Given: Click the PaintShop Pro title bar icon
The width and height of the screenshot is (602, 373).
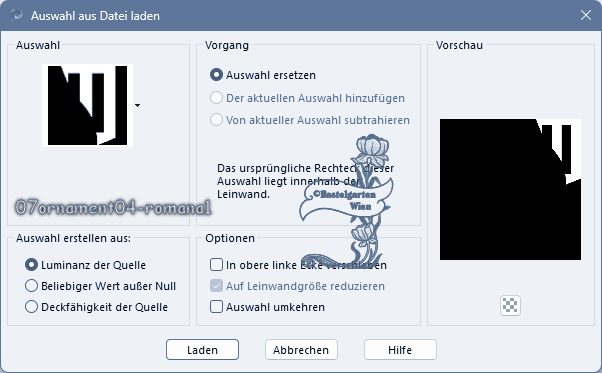Looking at the screenshot, I should tap(17, 15).
